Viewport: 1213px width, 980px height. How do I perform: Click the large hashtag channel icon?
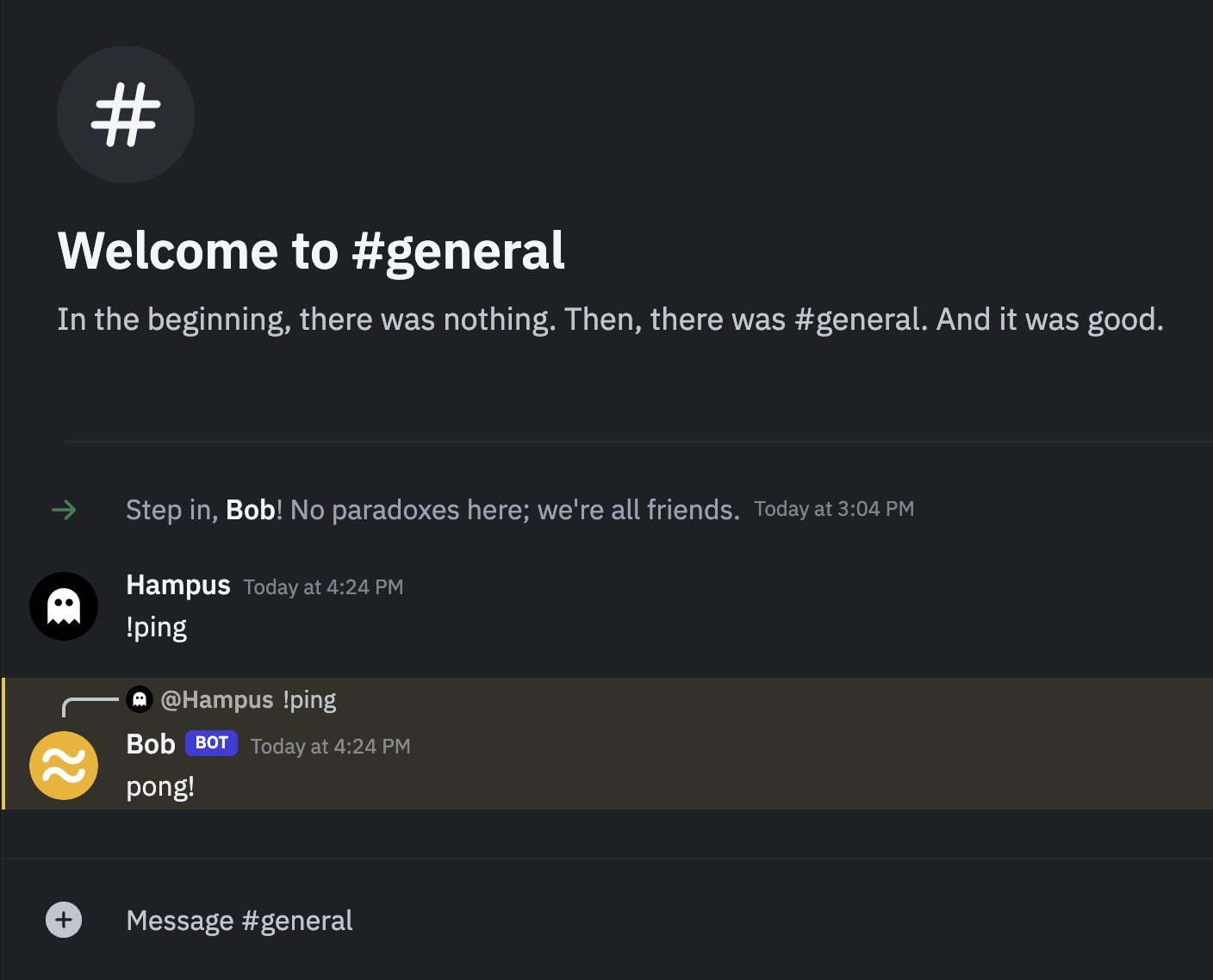pyautogui.click(x=126, y=115)
